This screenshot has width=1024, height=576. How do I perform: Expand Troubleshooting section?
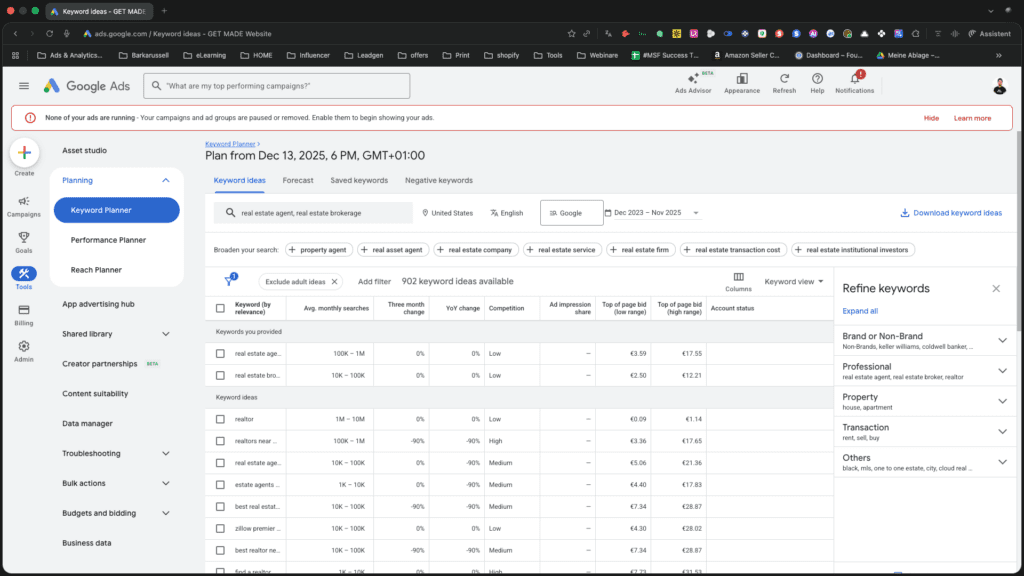point(165,453)
